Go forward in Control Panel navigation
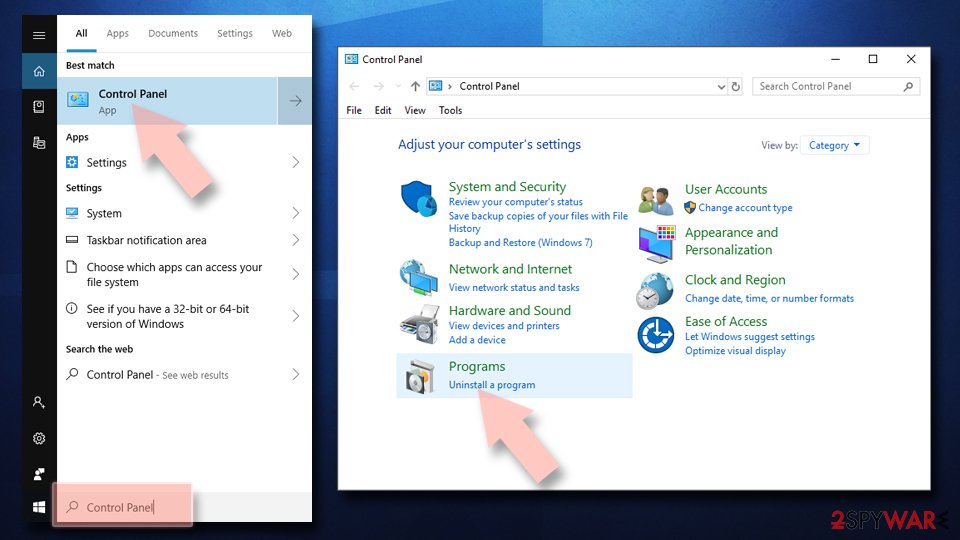Viewport: 960px width, 540px height. click(x=378, y=86)
